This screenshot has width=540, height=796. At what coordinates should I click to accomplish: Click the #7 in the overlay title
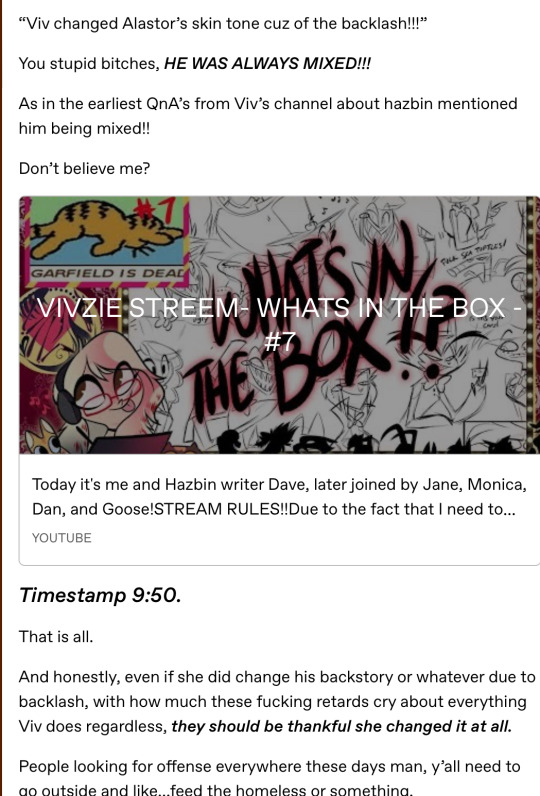[x=279, y=341]
